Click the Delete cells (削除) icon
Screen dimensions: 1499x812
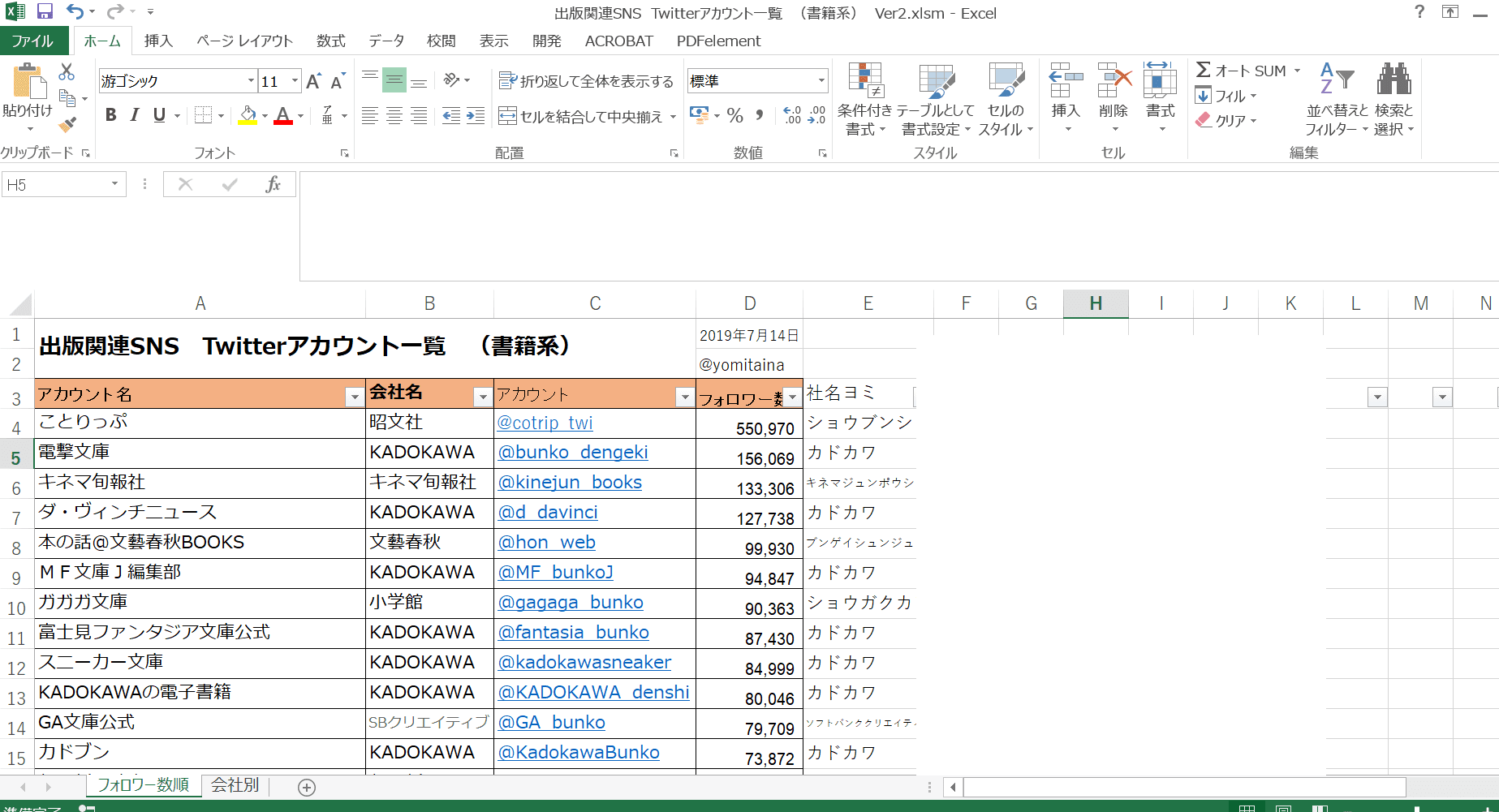coord(1114,80)
